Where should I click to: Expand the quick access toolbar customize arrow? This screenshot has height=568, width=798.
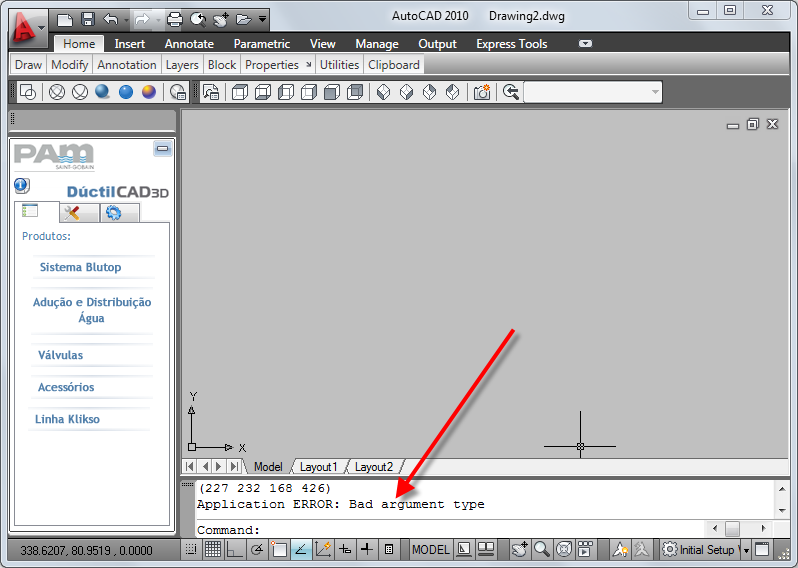pos(263,19)
